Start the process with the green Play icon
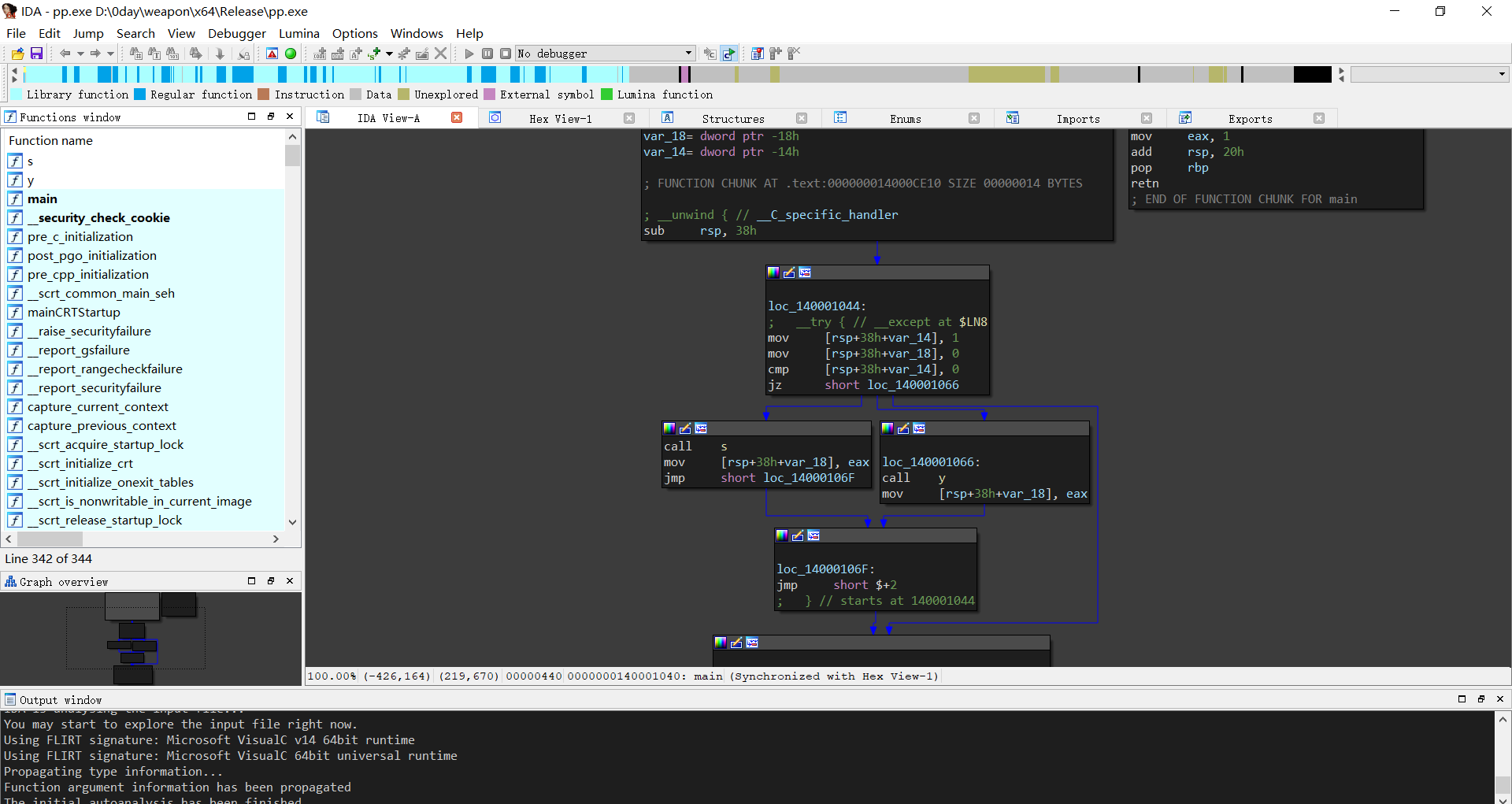The height and width of the screenshot is (804, 1512). (469, 54)
